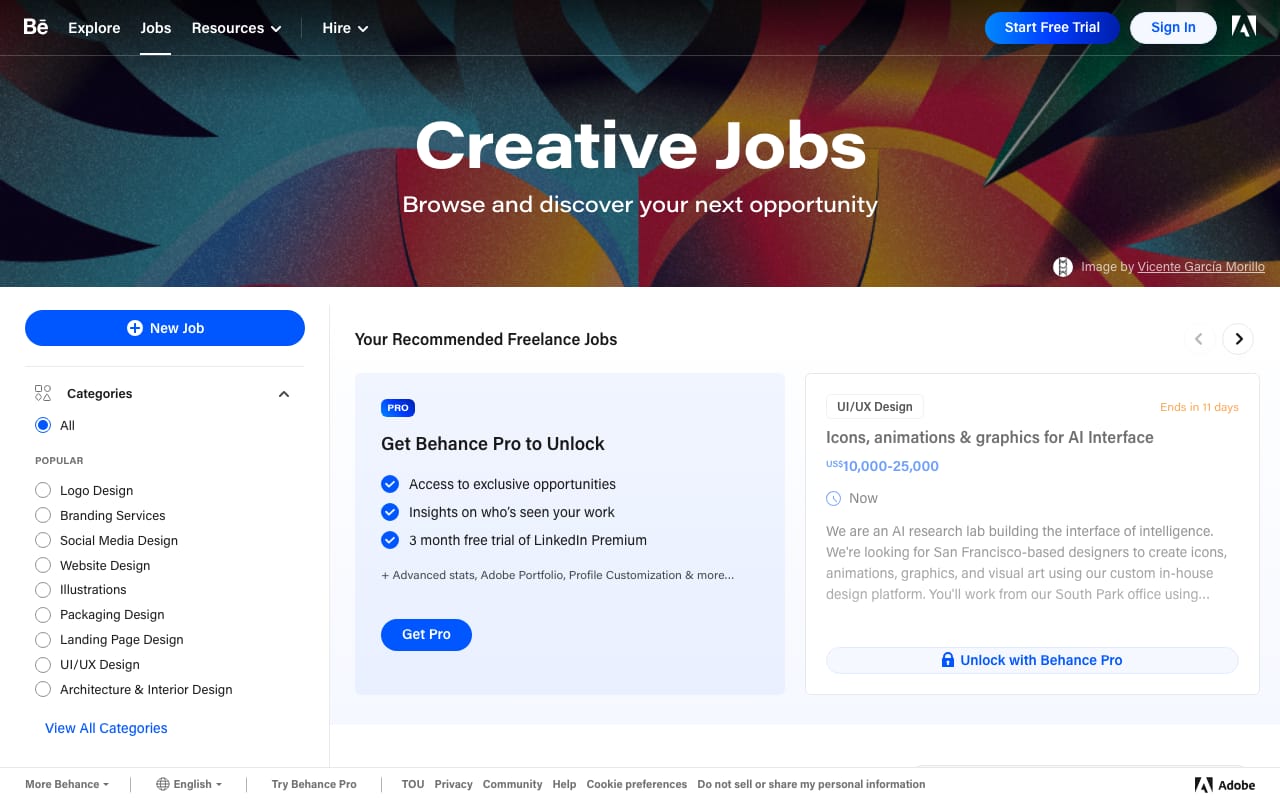Collapse the Categories section
The width and height of the screenshot is (1280, 800).
click(284, 394)
